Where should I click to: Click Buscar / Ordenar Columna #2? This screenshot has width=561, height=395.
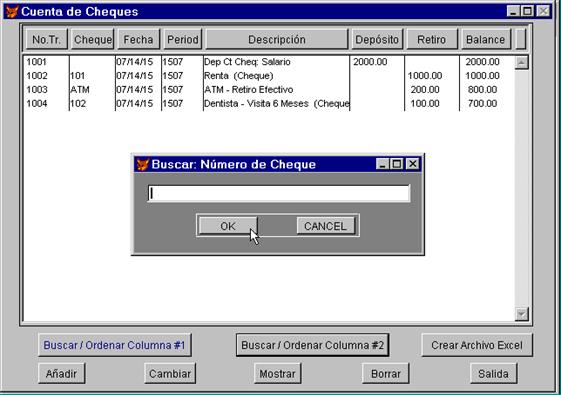[x=312, y=345]
